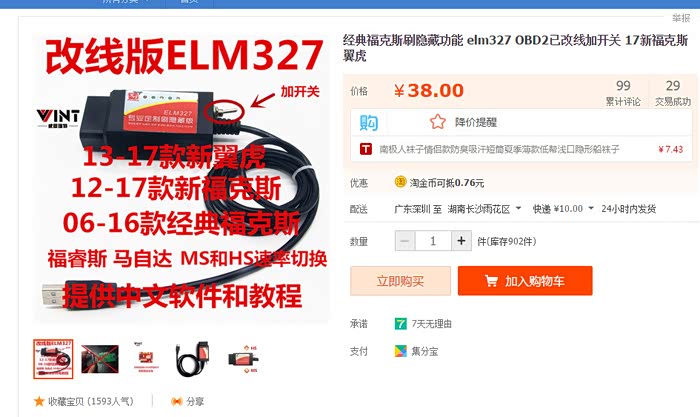The image size is (700, 417).
Task: Click the 集分宝 colorful payment icon
Action: [x=400, y=351]
